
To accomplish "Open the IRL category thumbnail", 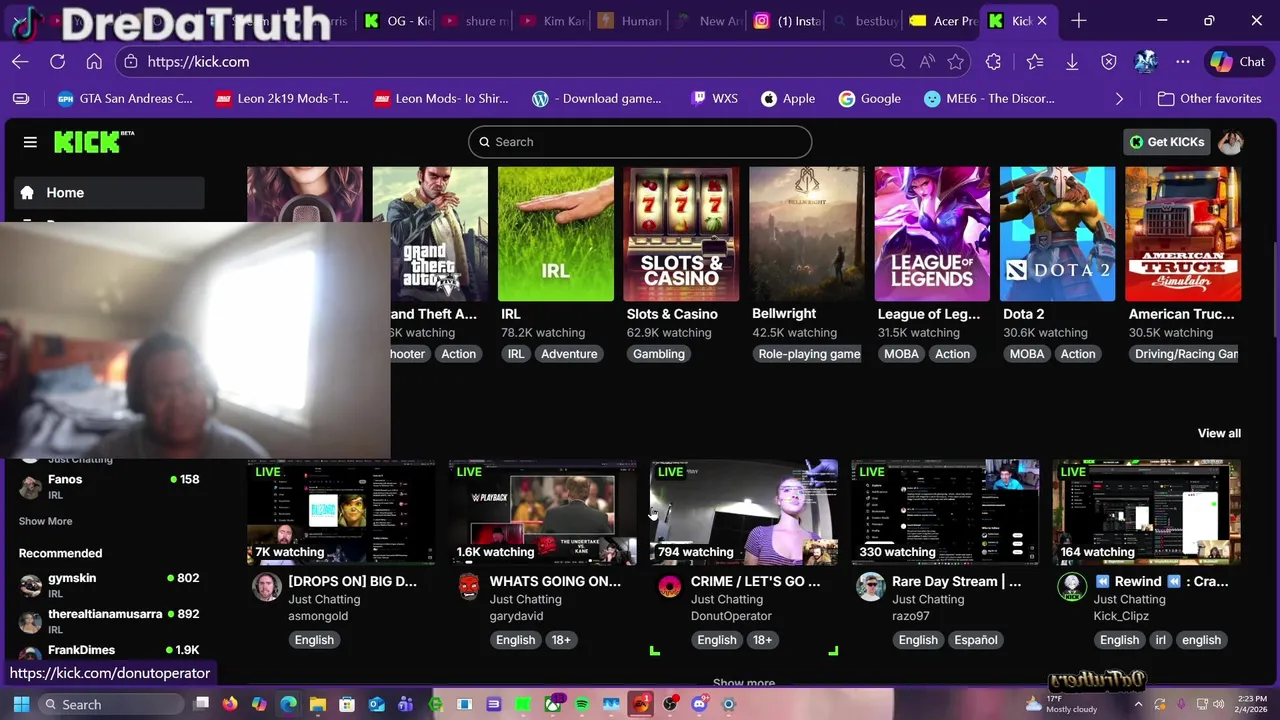I will click(556, 234).
